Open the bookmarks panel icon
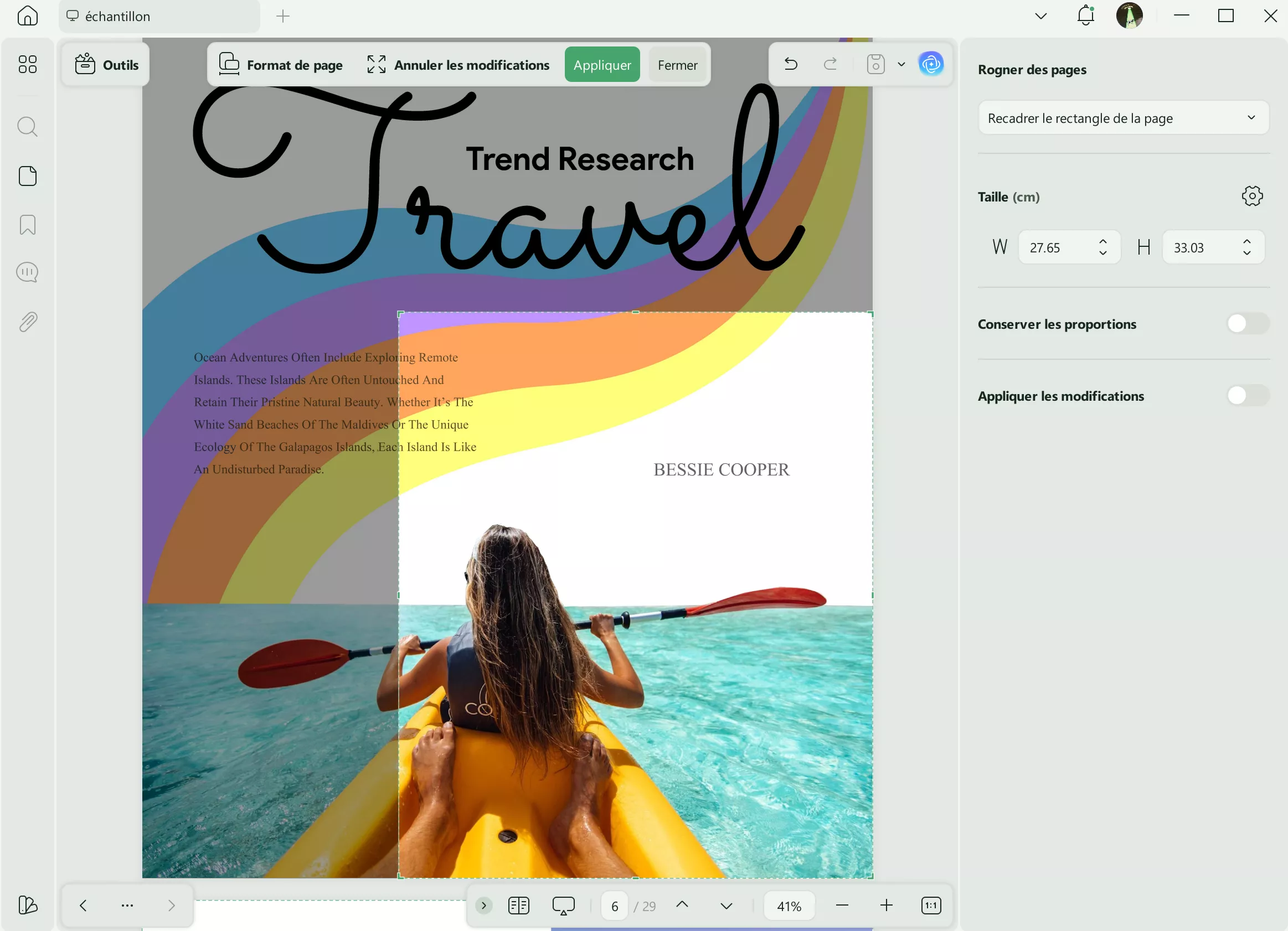The width and height of the screenshot is (1288, 931). [x=27, y=225]
